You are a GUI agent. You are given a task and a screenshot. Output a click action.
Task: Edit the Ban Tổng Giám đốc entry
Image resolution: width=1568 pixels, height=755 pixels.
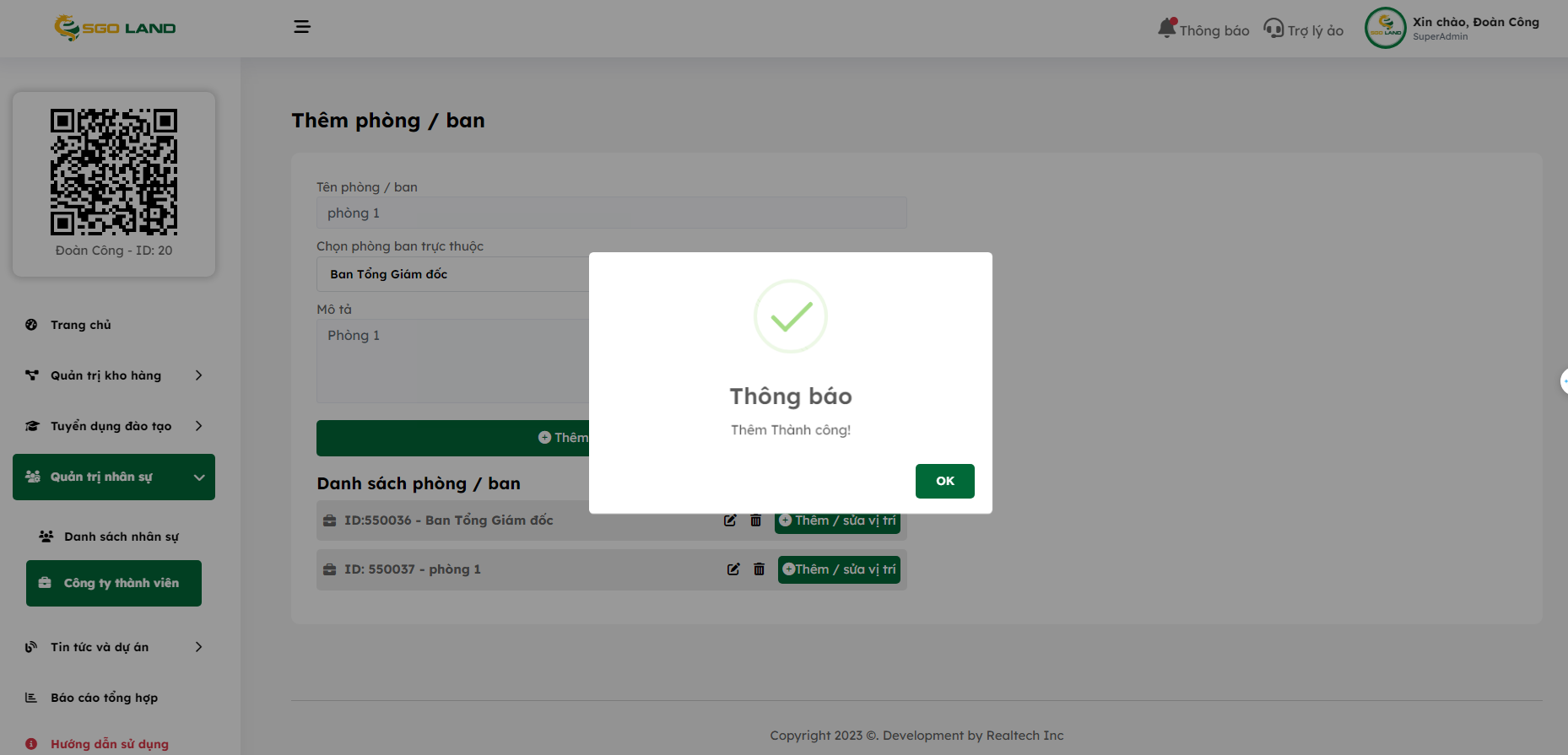(x=730, y=520)
